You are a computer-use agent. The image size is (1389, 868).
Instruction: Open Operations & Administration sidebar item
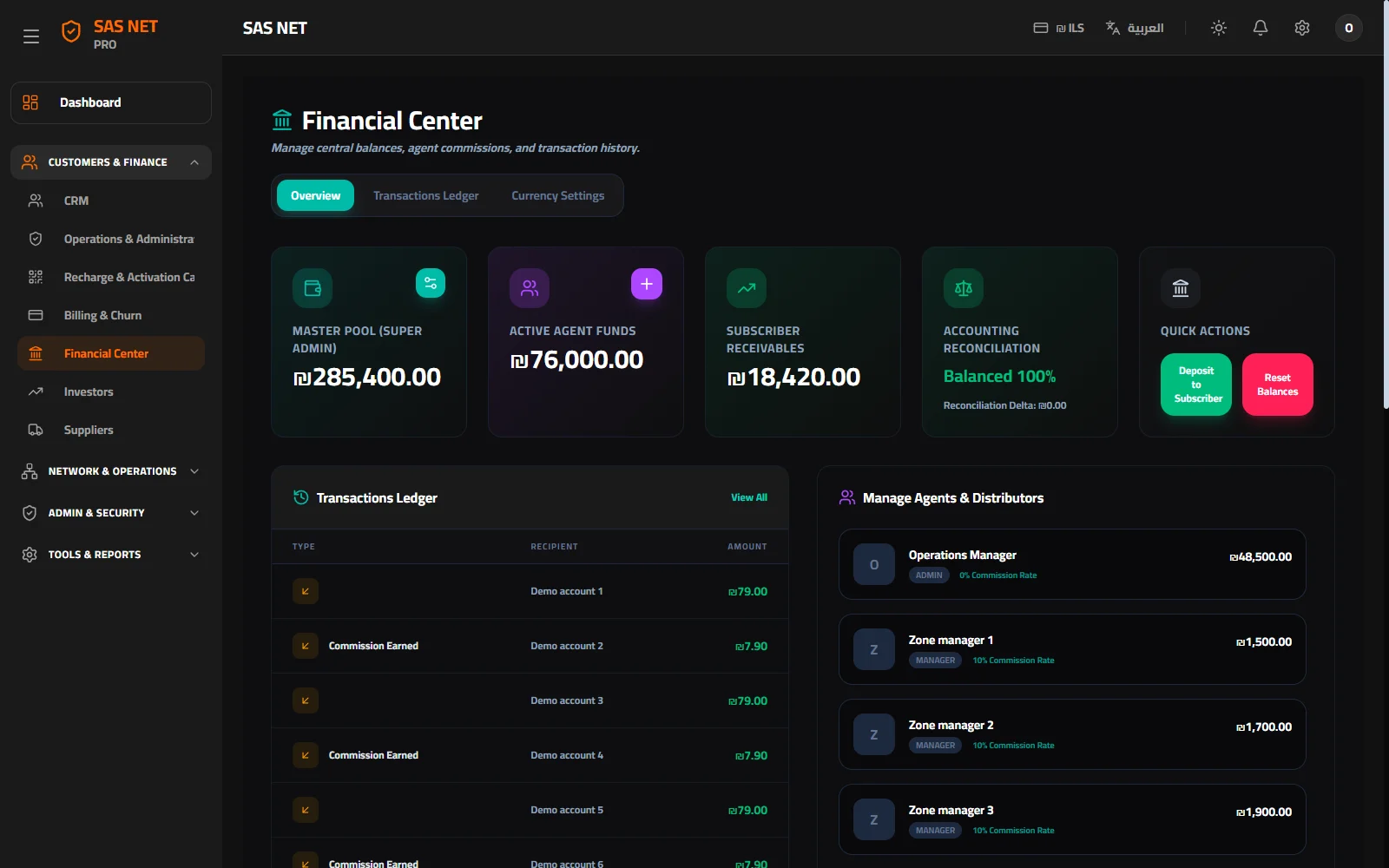tap(111, 239)
